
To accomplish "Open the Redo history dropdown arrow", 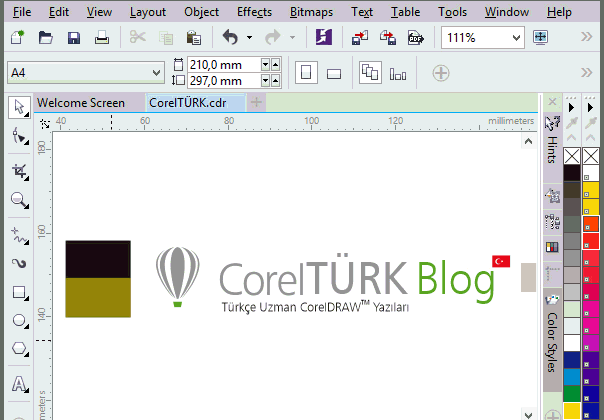I will [x=292, y=38].
